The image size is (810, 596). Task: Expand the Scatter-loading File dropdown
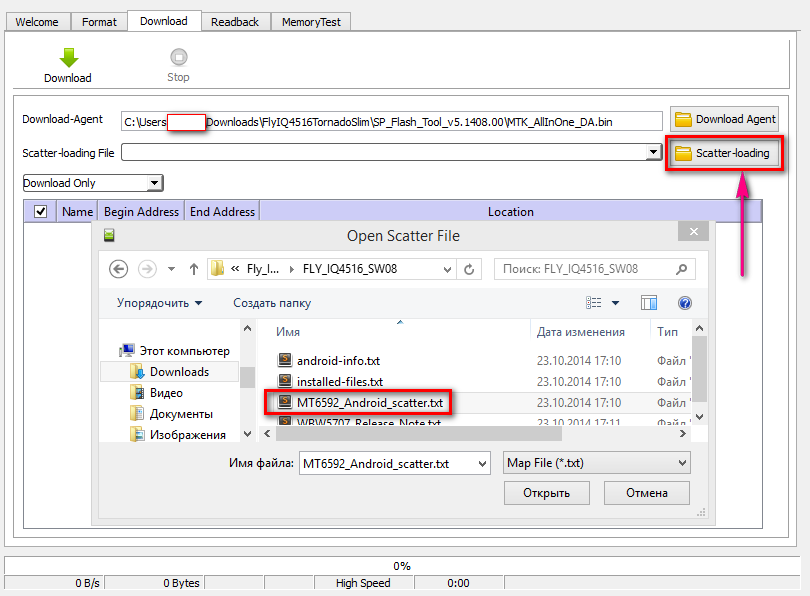point(654,152)
